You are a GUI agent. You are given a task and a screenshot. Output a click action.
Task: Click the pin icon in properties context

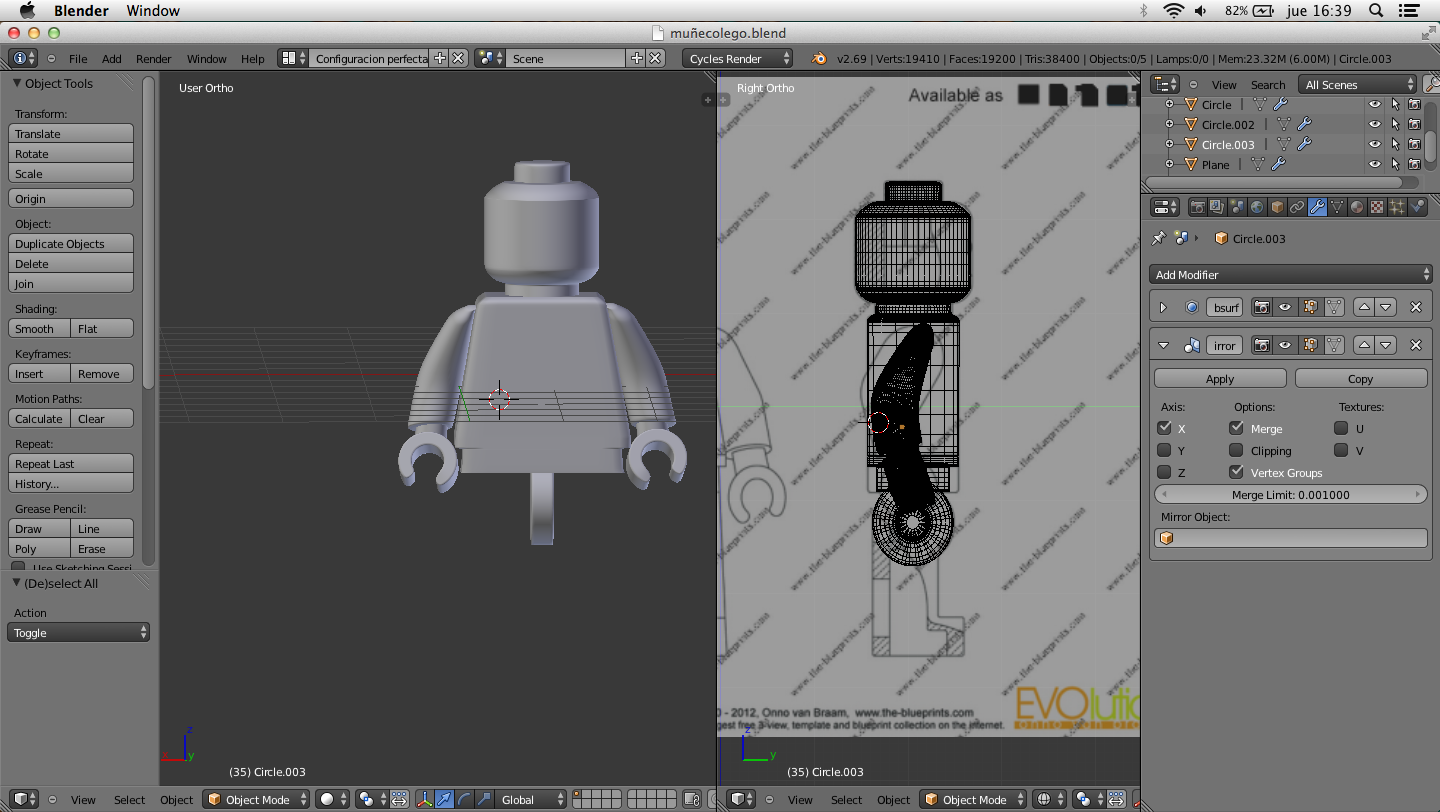click(1159, 238)
